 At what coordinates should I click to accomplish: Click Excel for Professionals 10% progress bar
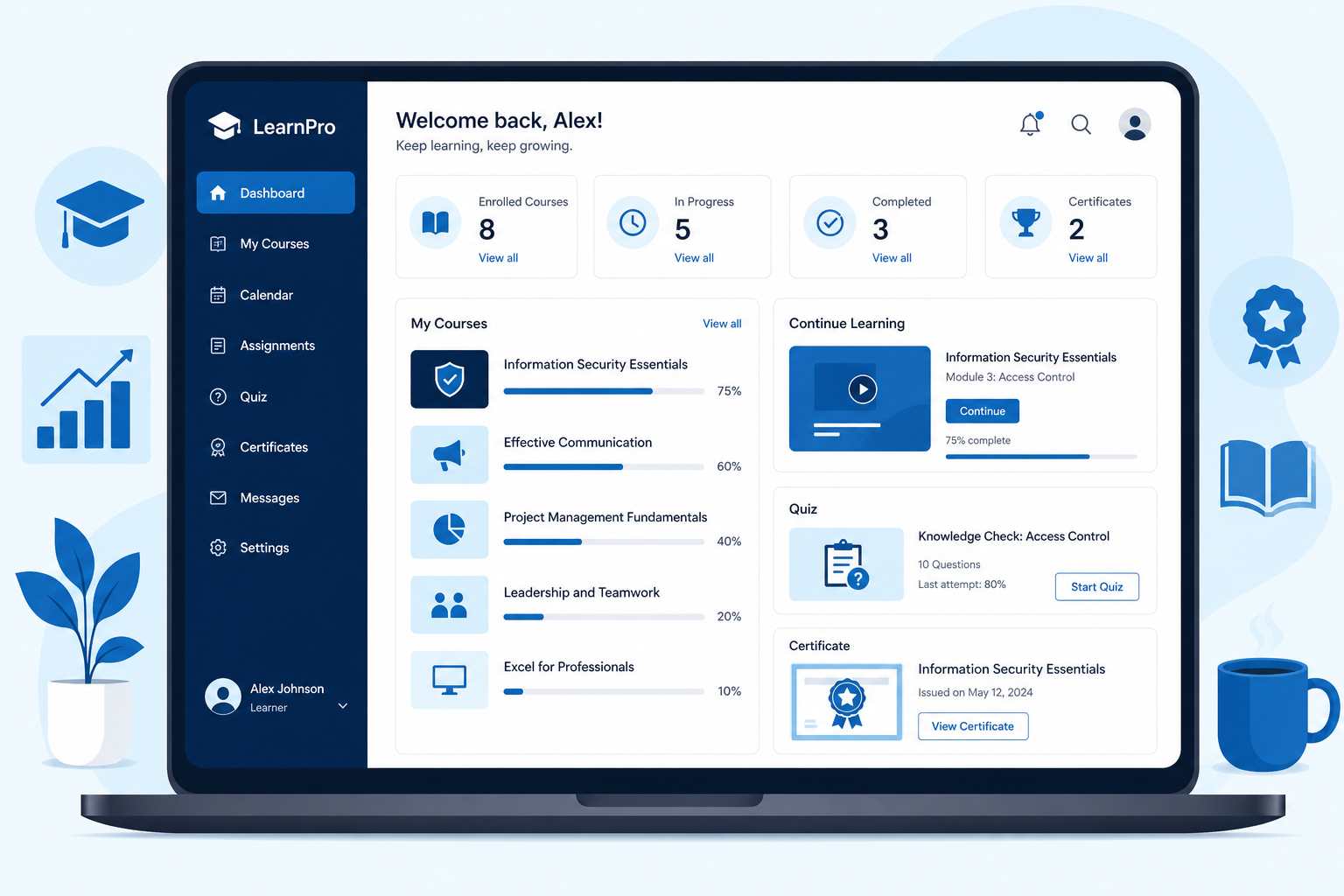604,691
